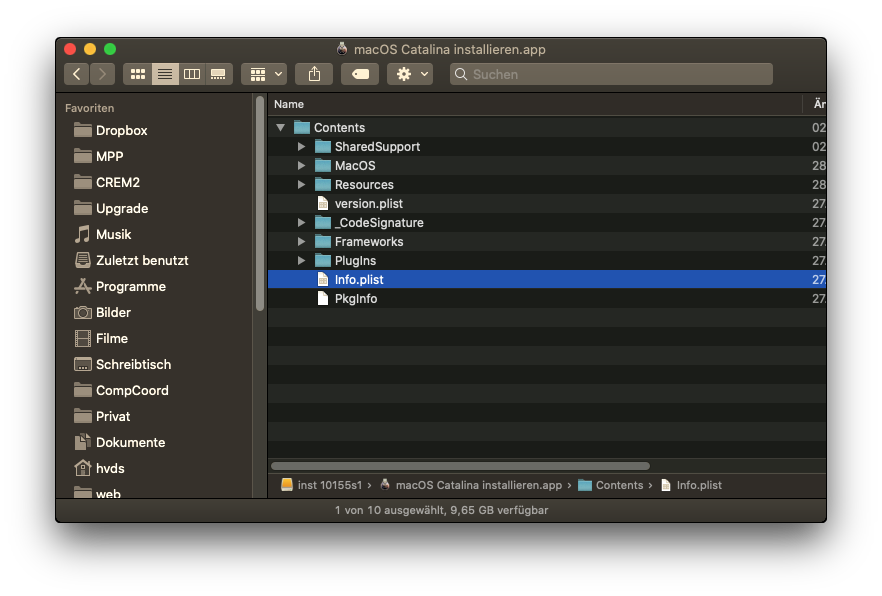The width and height of the screenshot is (882, 596).
Task: Select the SharedSupport folder name
Action: 377,147
